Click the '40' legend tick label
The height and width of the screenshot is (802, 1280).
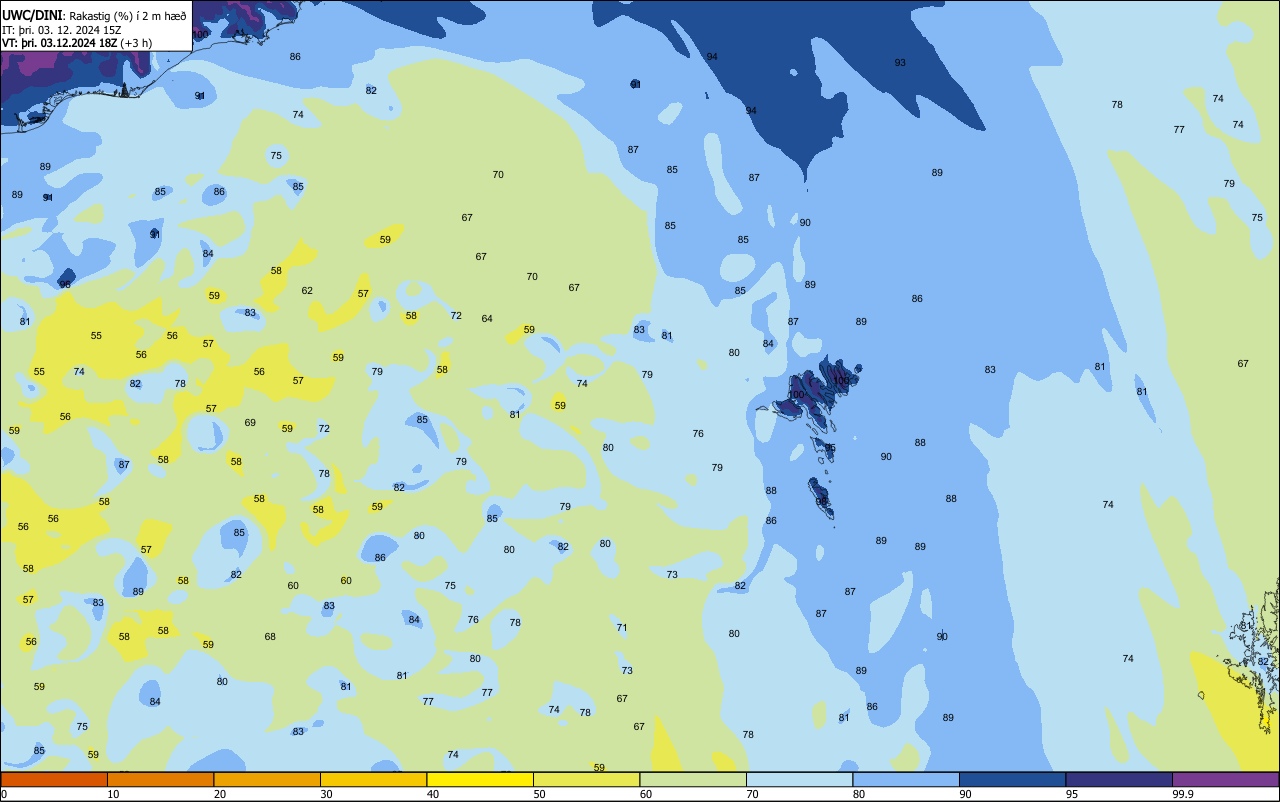click(x=432, y=794)
